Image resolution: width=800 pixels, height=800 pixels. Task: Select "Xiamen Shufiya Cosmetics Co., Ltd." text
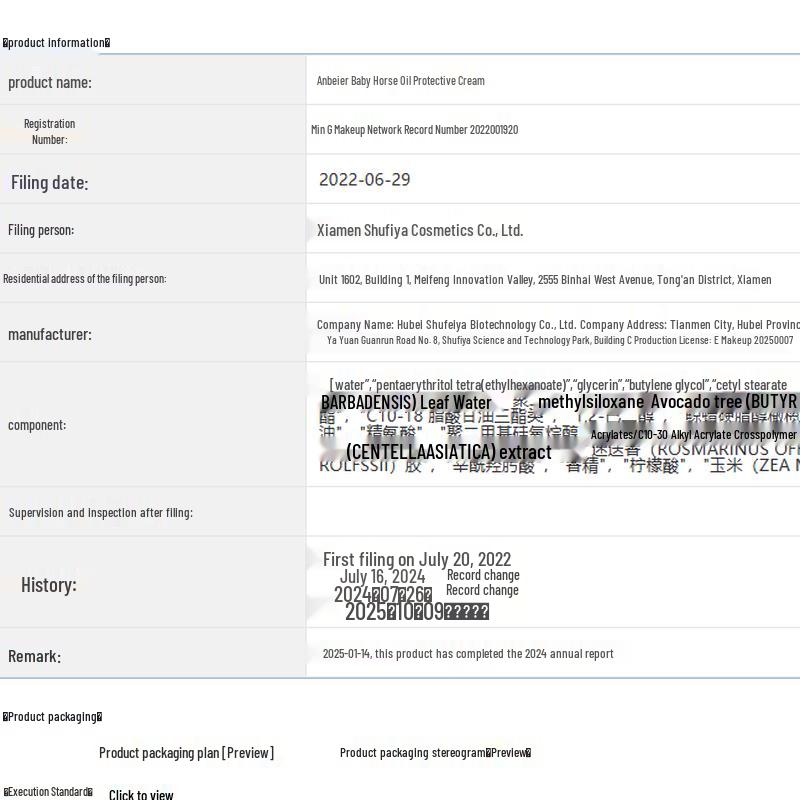coord(420,231)
